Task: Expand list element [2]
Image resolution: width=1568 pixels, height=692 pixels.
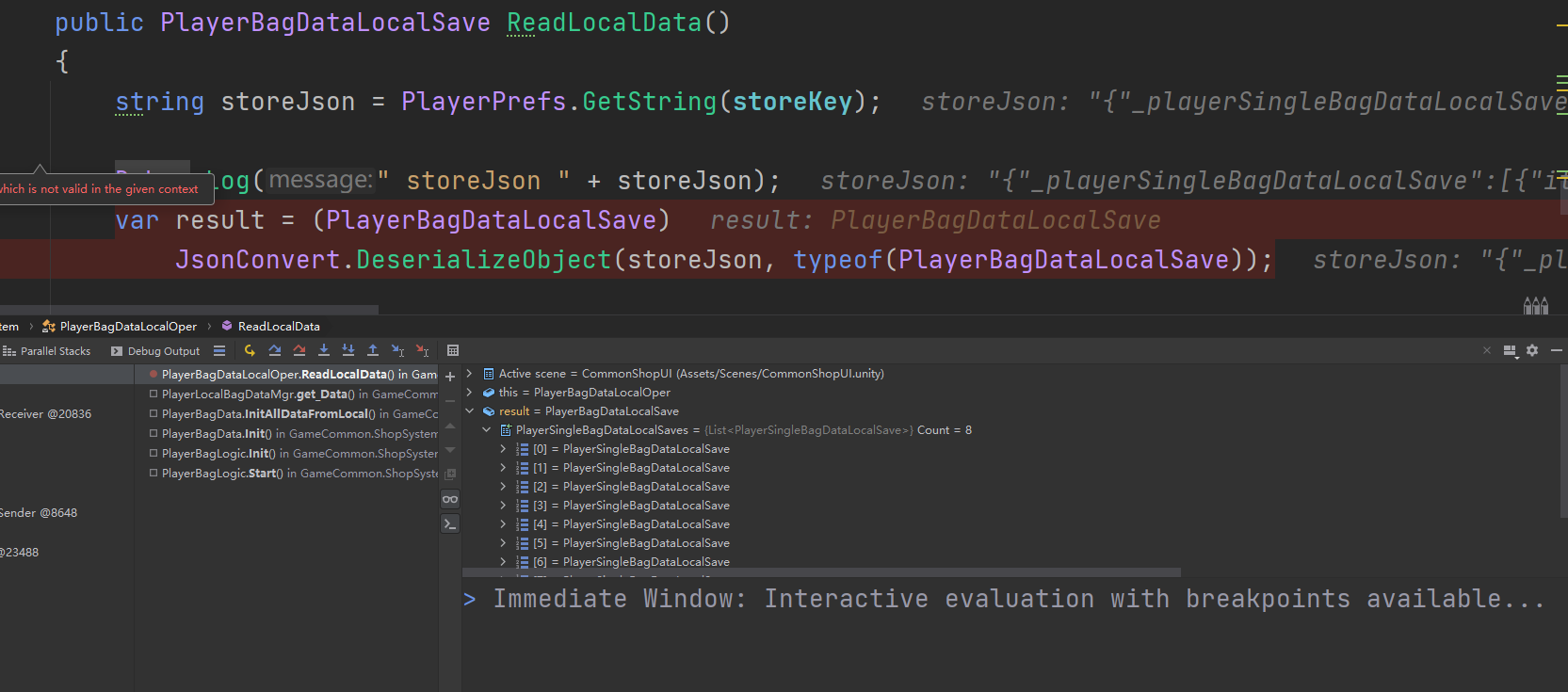Action: [x=503, y=487]
